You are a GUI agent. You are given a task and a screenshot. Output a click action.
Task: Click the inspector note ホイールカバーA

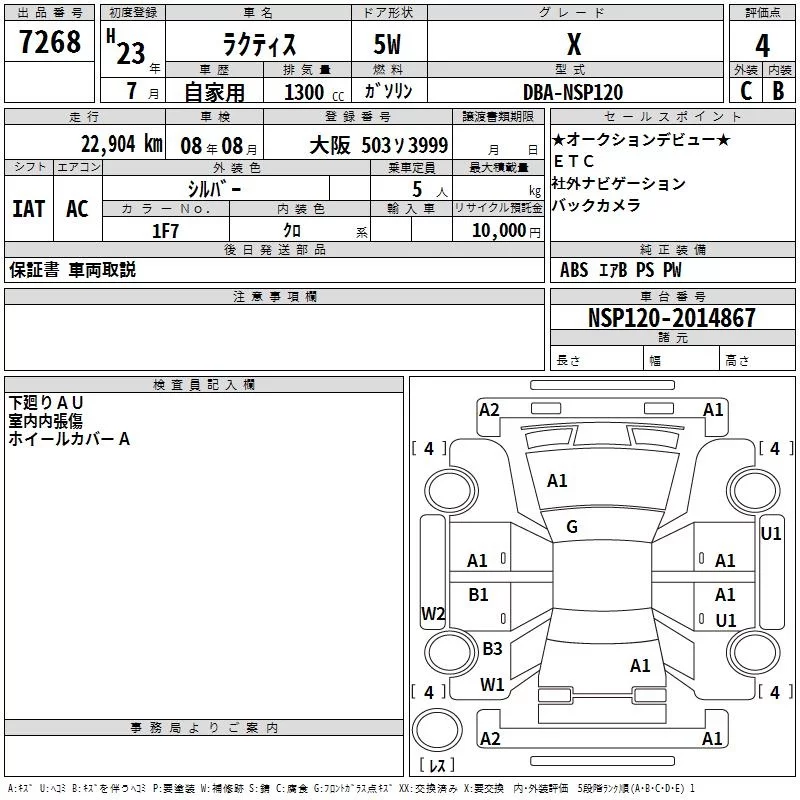69,439
